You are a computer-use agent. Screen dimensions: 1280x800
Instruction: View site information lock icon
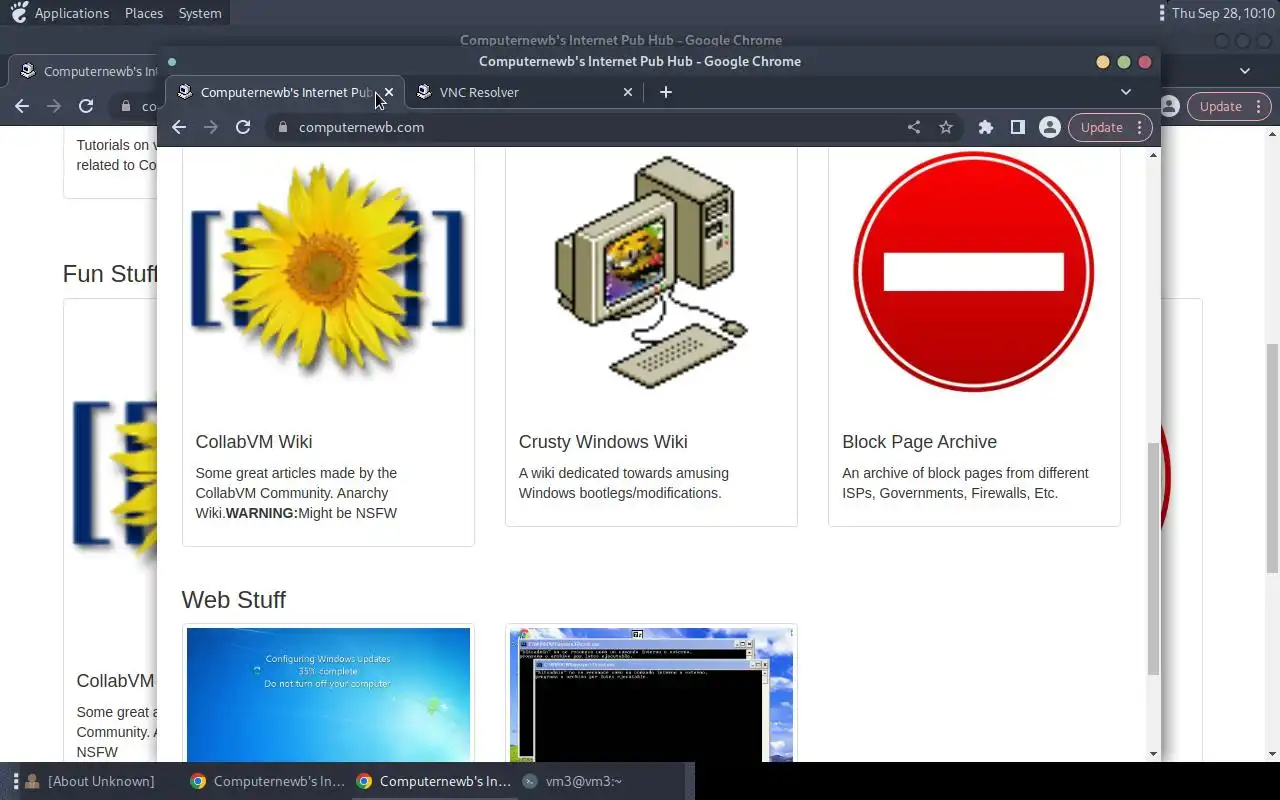tap(282, 127)
